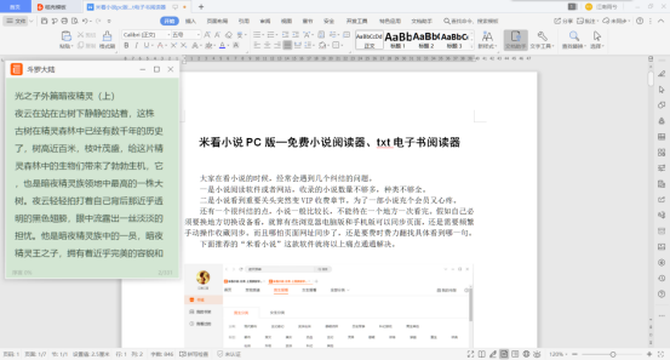The width and height of the screenshot is (670, 360).
Task: Click the Paste icon in ribbon
Action: coord(66,36)
